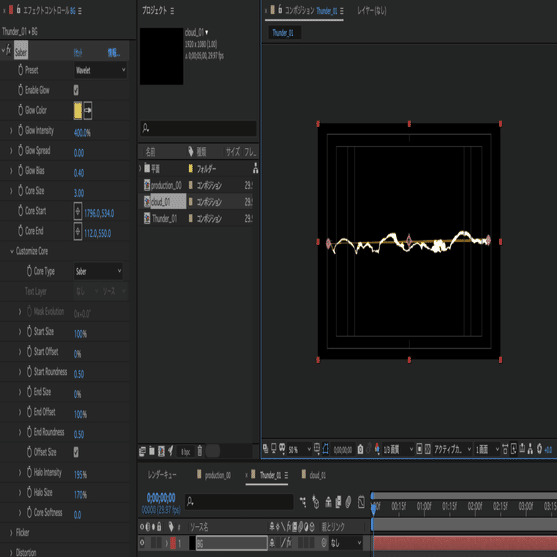Click the blue reset link beside Saber
This screenshot has width=557, height=557.
point(78,53)
